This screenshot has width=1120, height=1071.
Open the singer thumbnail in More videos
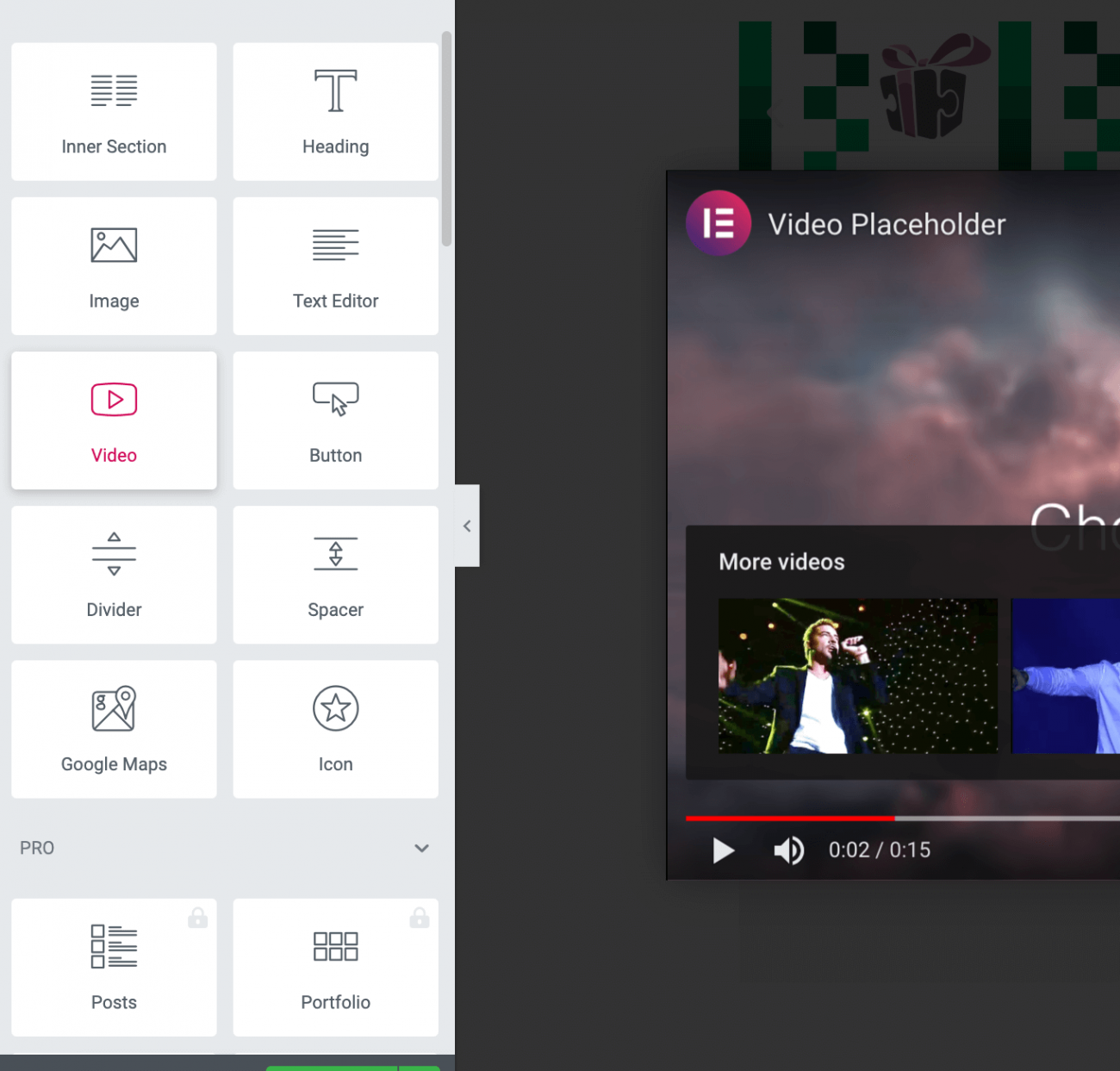[857, 676]
